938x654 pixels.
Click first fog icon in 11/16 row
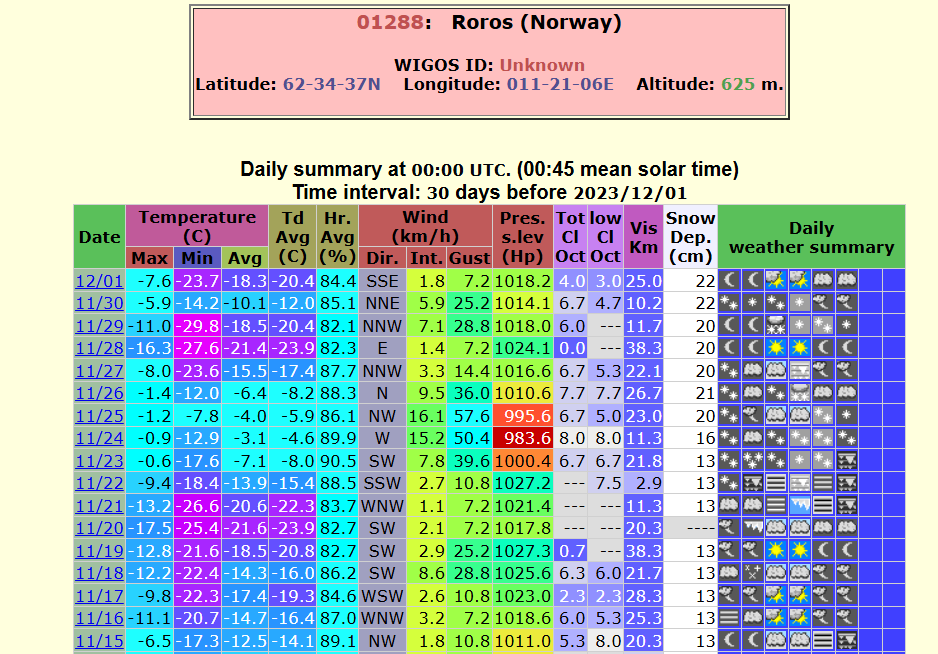729,618
